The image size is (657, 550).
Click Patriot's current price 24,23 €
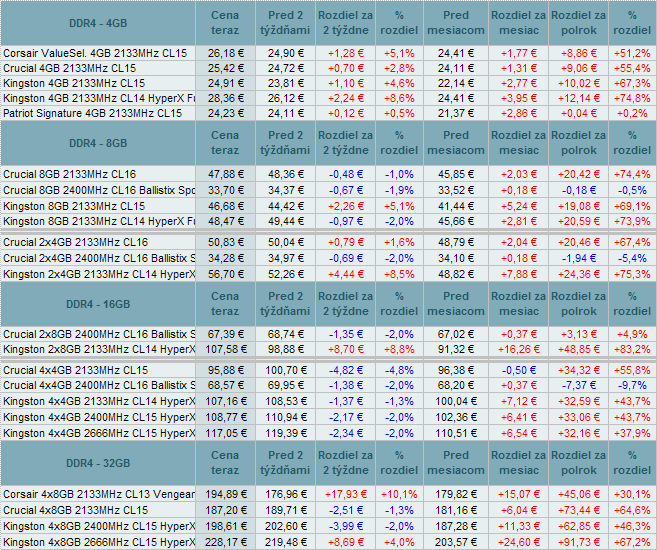click(x=226, y=114)
